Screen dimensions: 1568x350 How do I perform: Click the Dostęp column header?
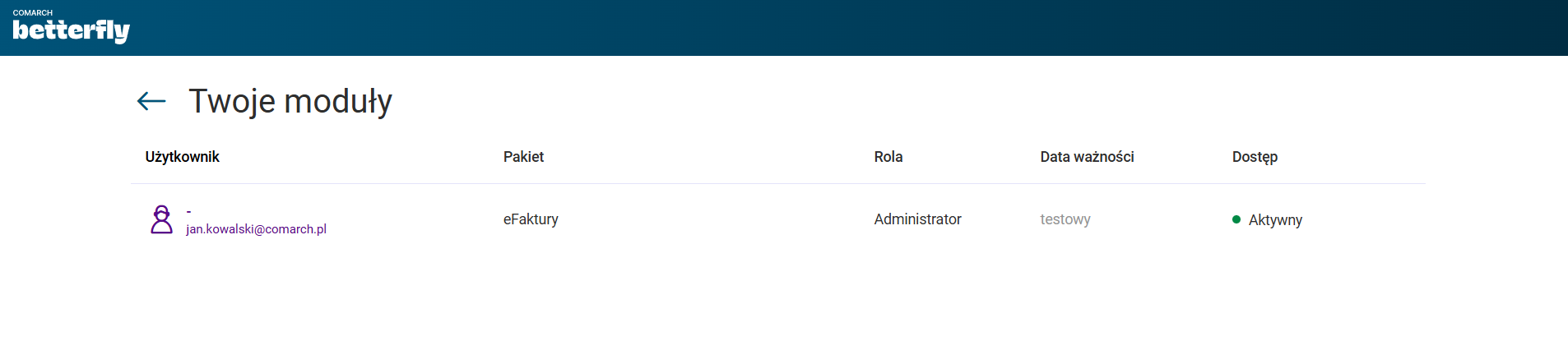[1254, 157]
